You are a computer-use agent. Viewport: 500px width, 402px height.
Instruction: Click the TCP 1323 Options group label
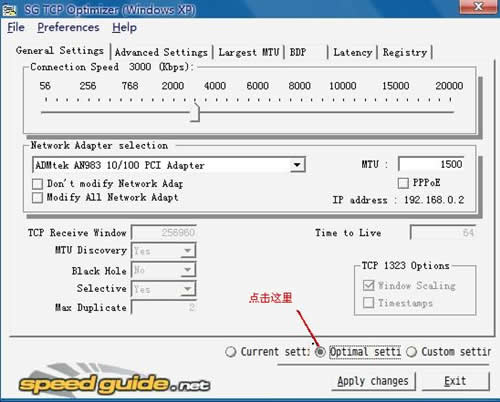[406, 266]
